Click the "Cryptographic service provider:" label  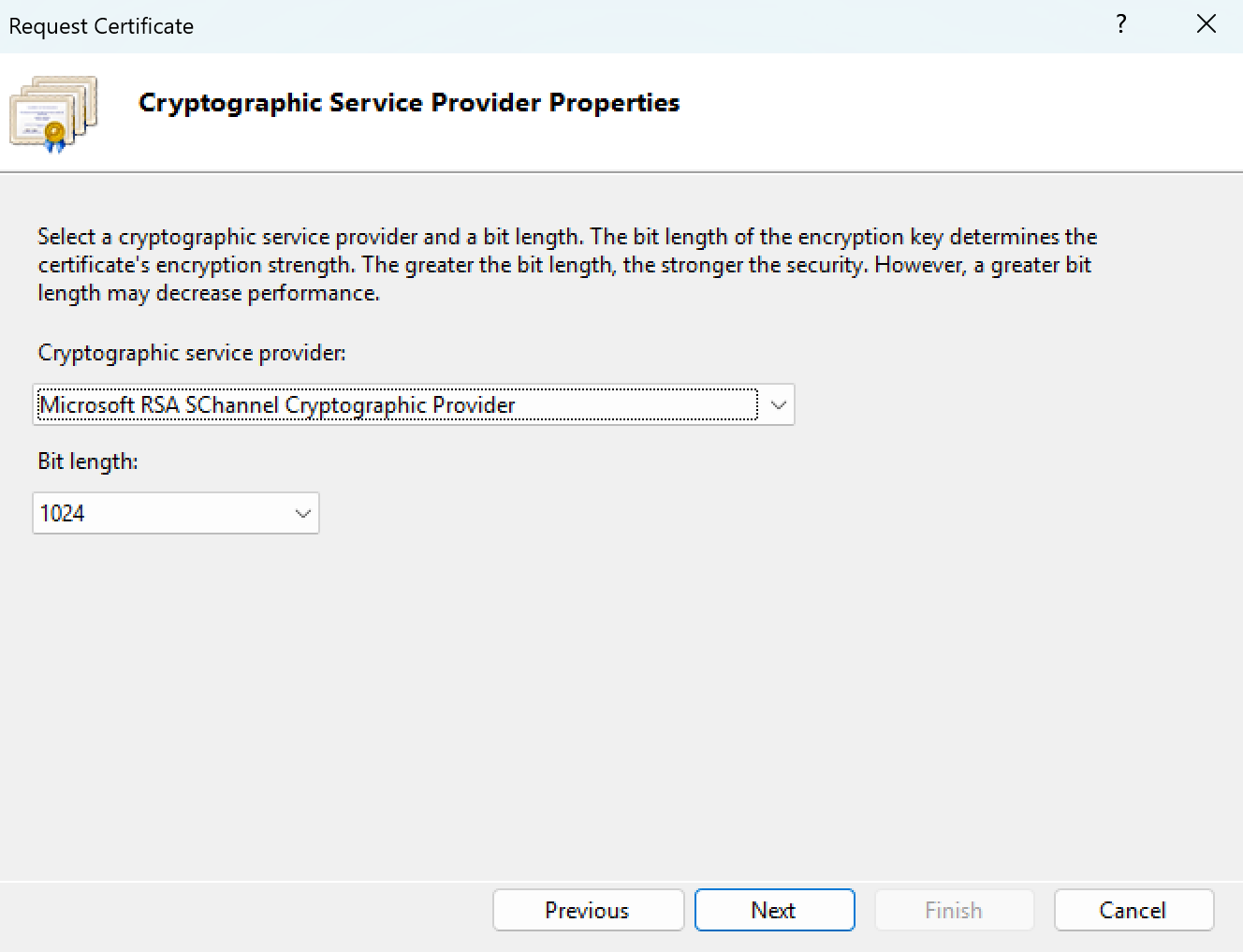192,353
